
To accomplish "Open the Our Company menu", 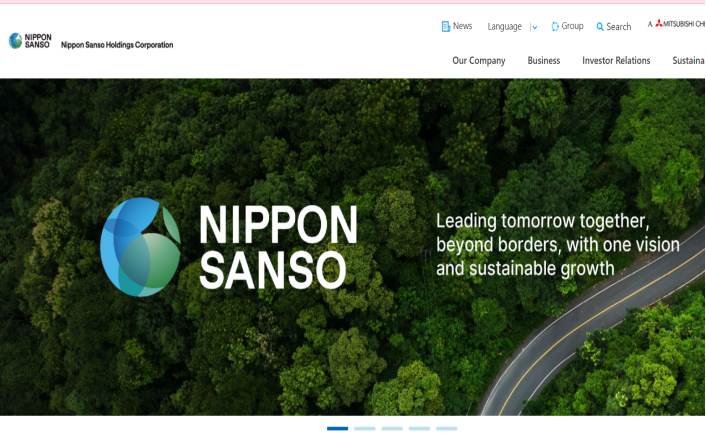I will tap(478, 61).
